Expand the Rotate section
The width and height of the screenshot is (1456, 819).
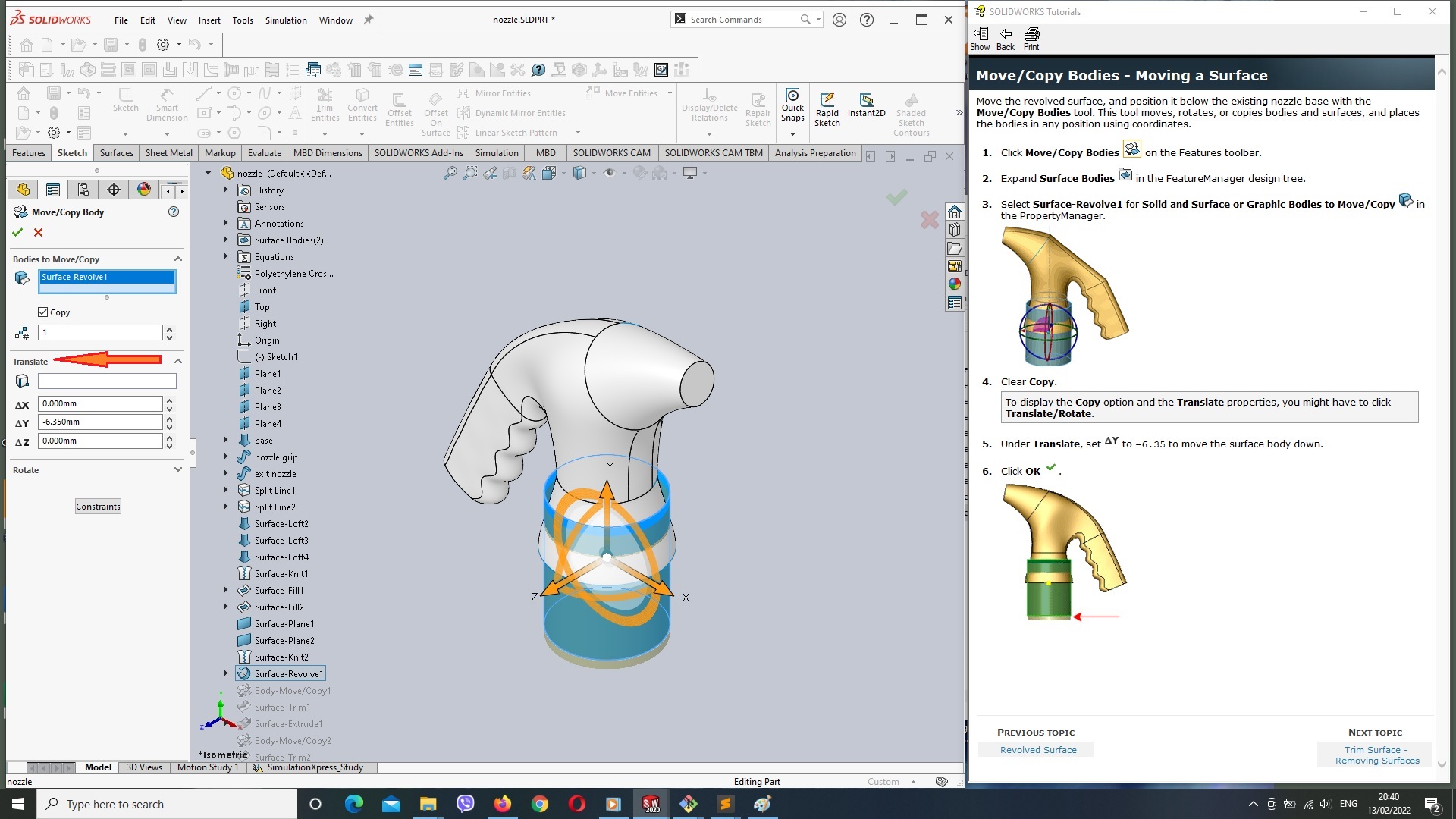(x=178, y=470)
